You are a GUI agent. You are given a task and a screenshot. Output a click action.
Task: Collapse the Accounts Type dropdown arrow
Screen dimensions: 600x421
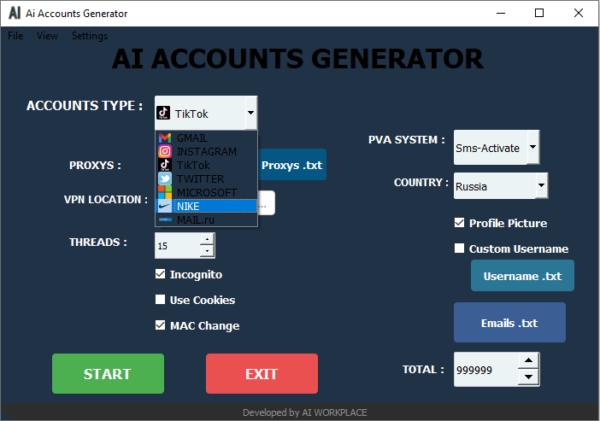point(251,113)
